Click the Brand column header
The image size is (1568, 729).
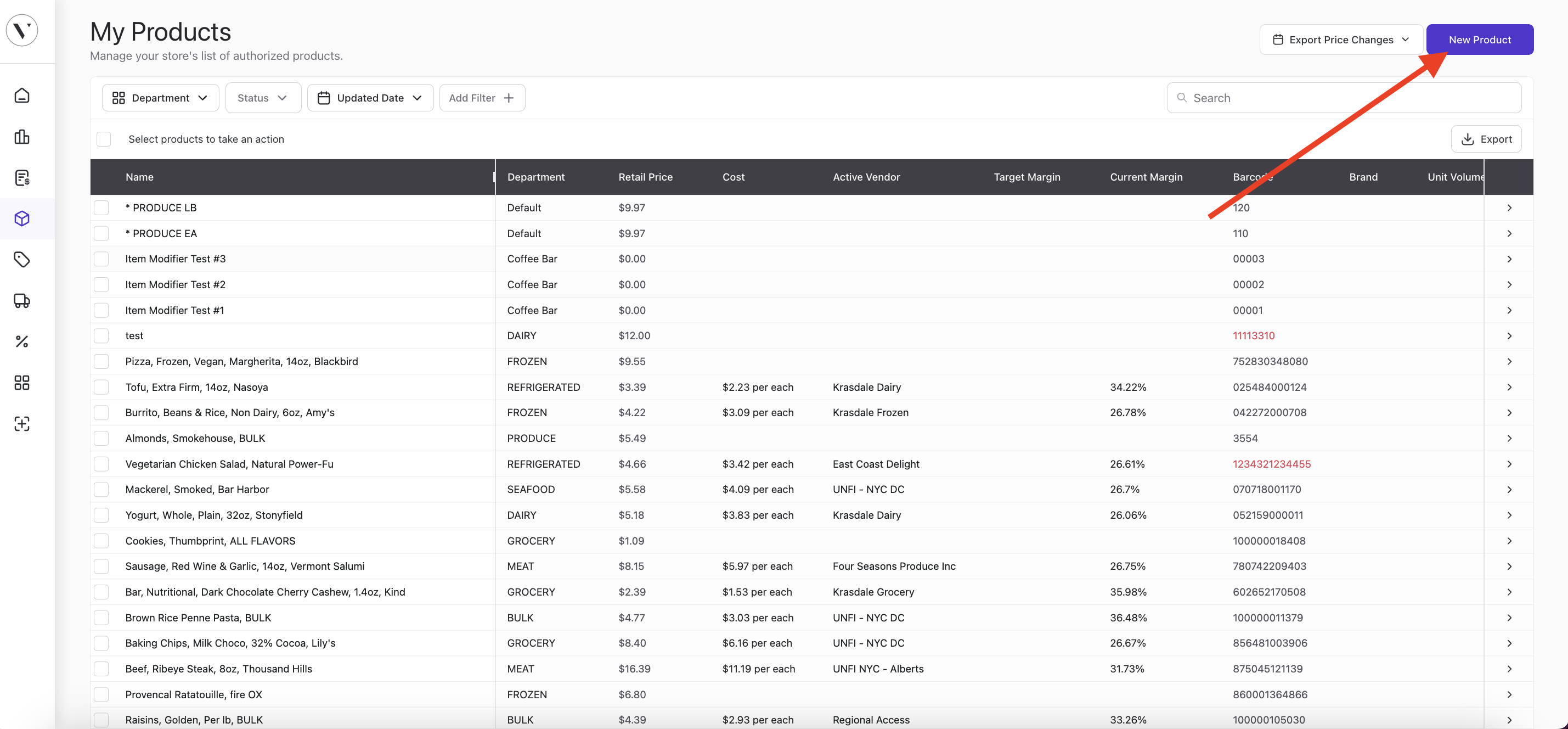(x=1363, y=177)
